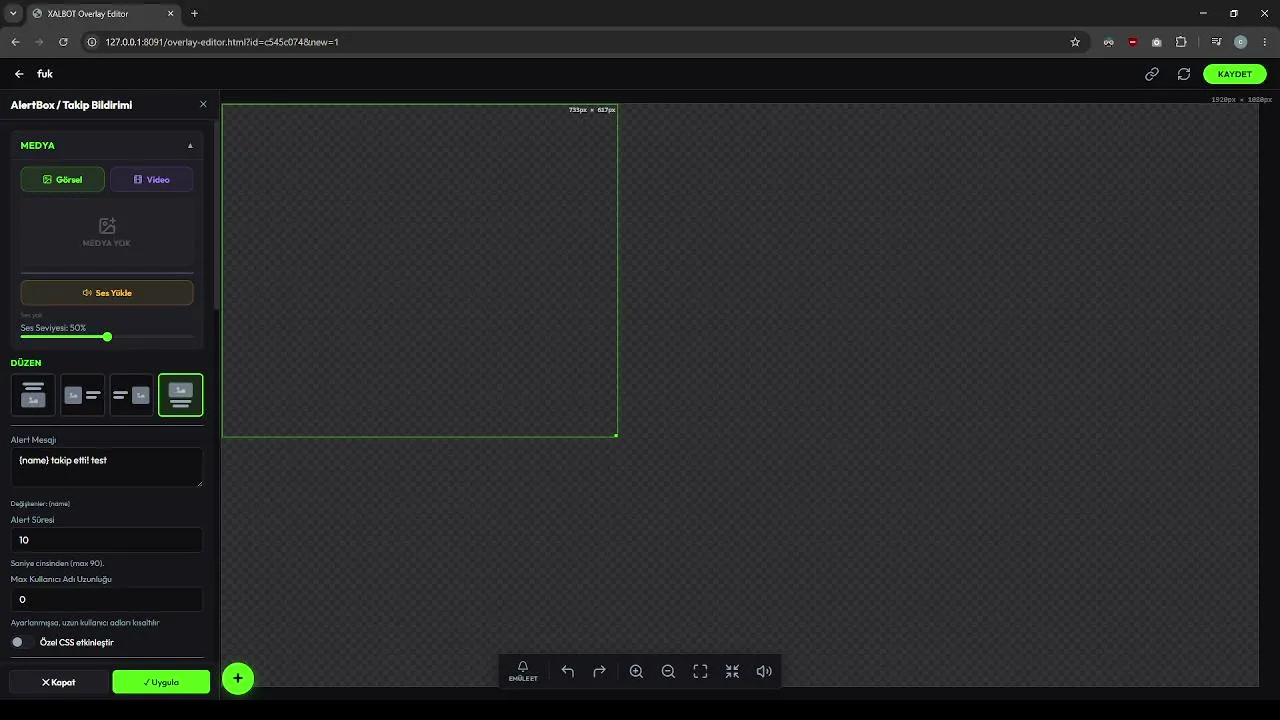Open the red blocker extension
Screen dimensions: 1280x720
(x=1133, y=42)
